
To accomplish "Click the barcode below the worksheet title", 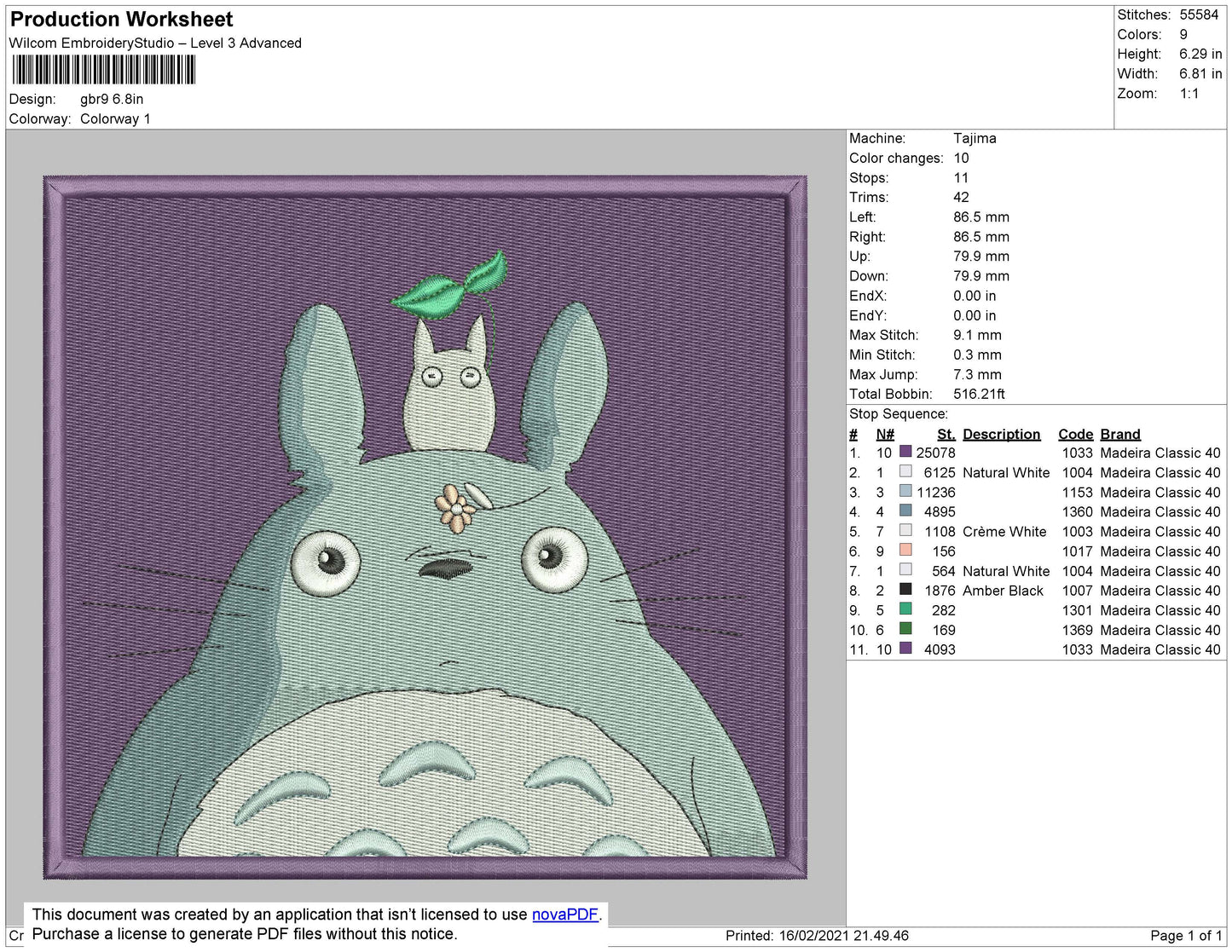I will pos(103,70).
